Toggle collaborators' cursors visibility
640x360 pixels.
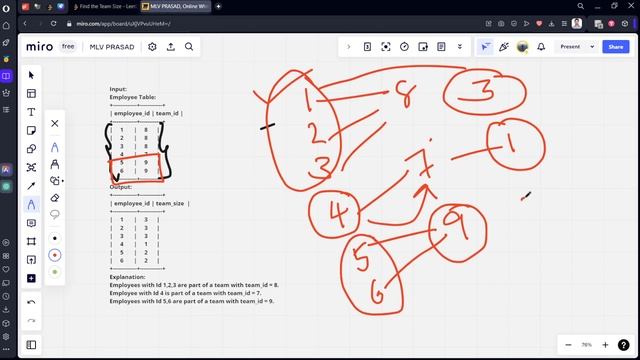(485, 47)
